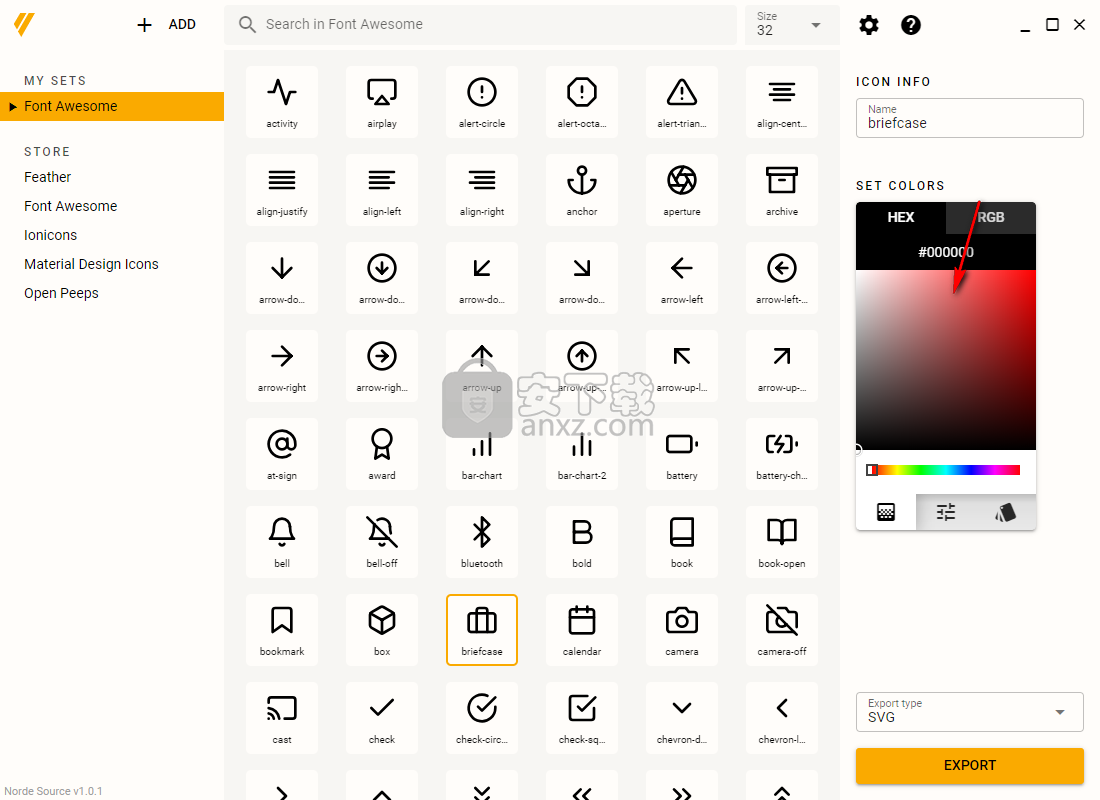Pick the alert-triangle icon

pos(682,102)
